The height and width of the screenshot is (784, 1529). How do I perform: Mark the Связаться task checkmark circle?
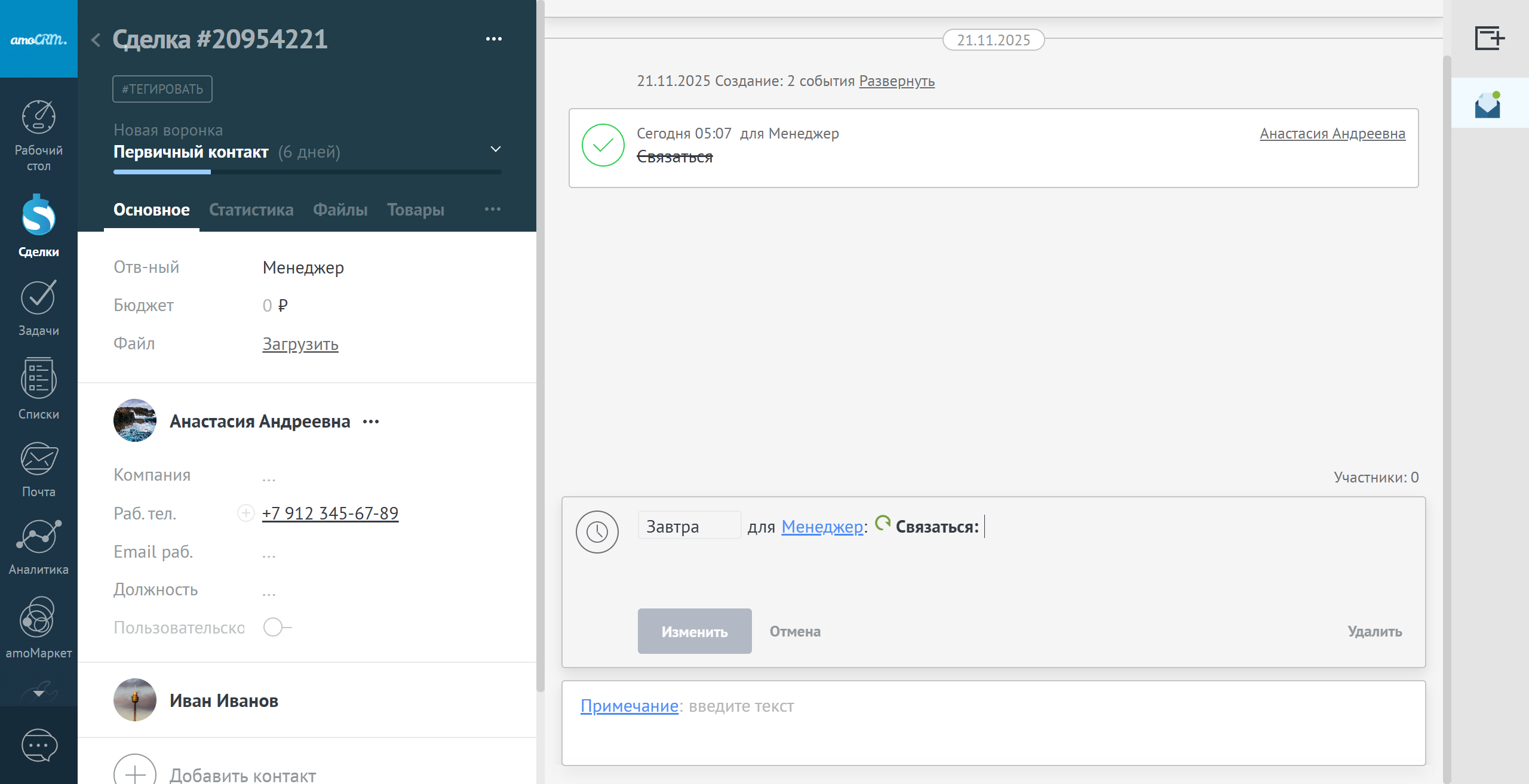(x=603, y=145)
